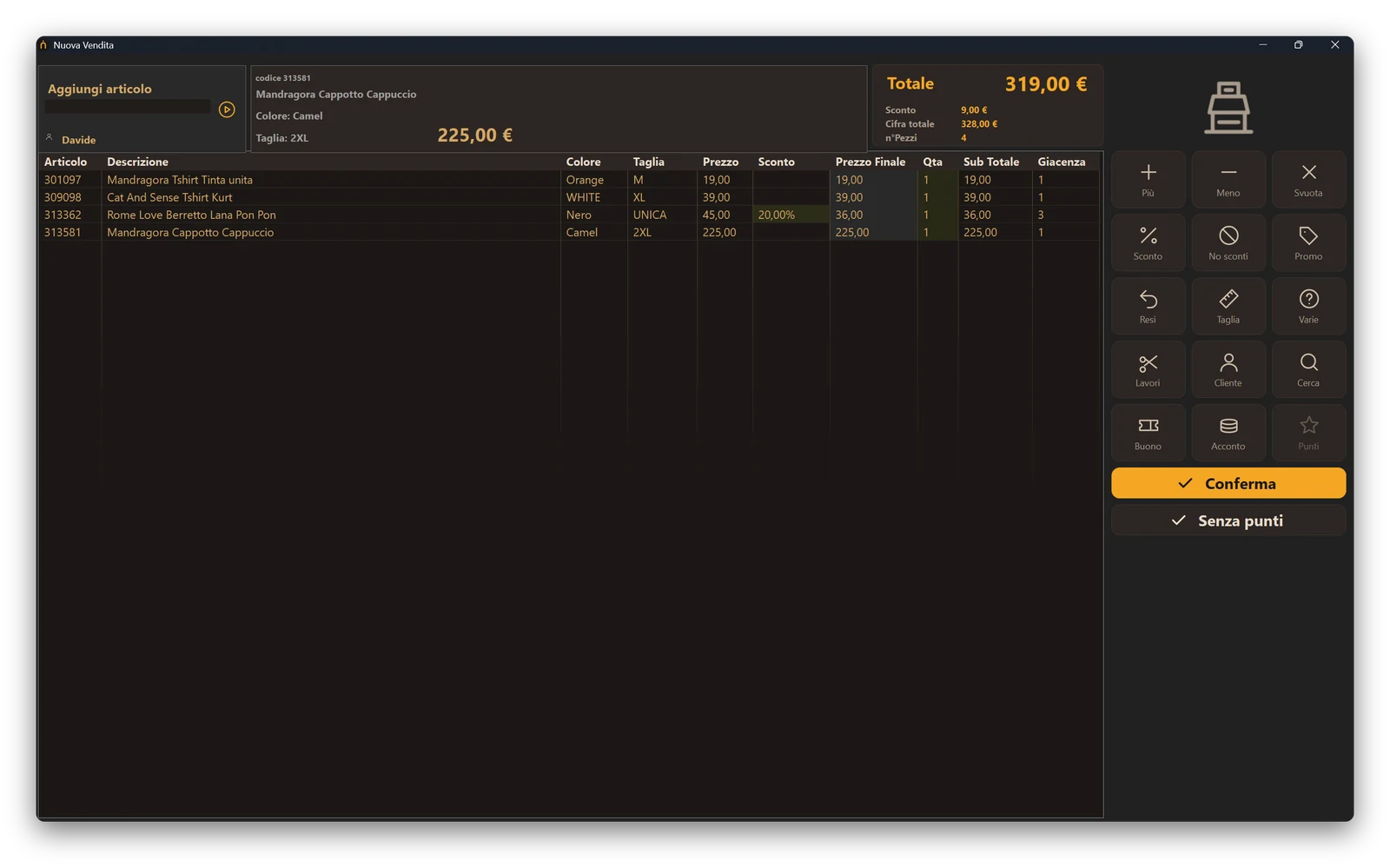Click the Punti star icon
This screenshot has height=868, width=1390.
point(1308,425)
